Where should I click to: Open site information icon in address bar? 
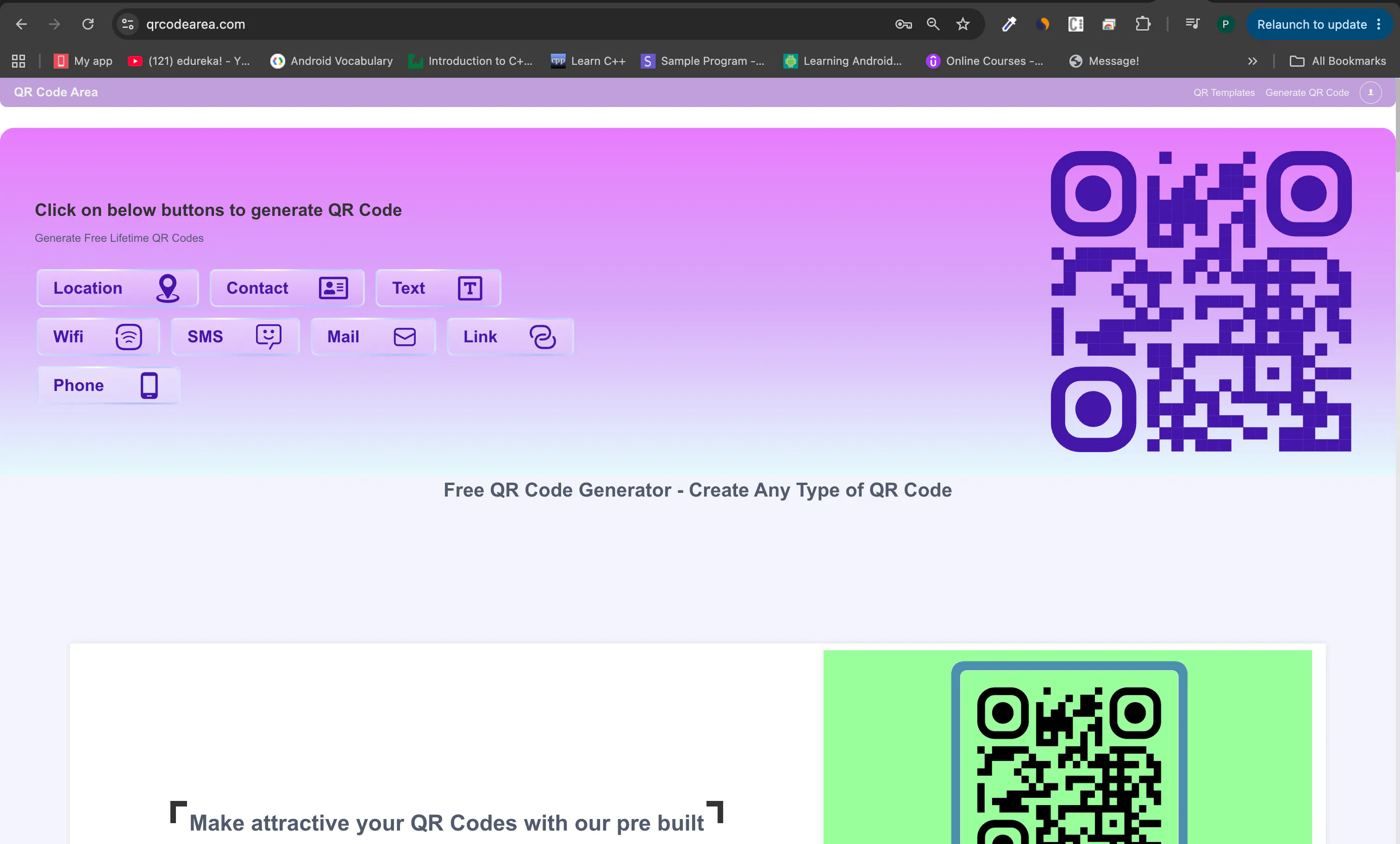[128, 24]
